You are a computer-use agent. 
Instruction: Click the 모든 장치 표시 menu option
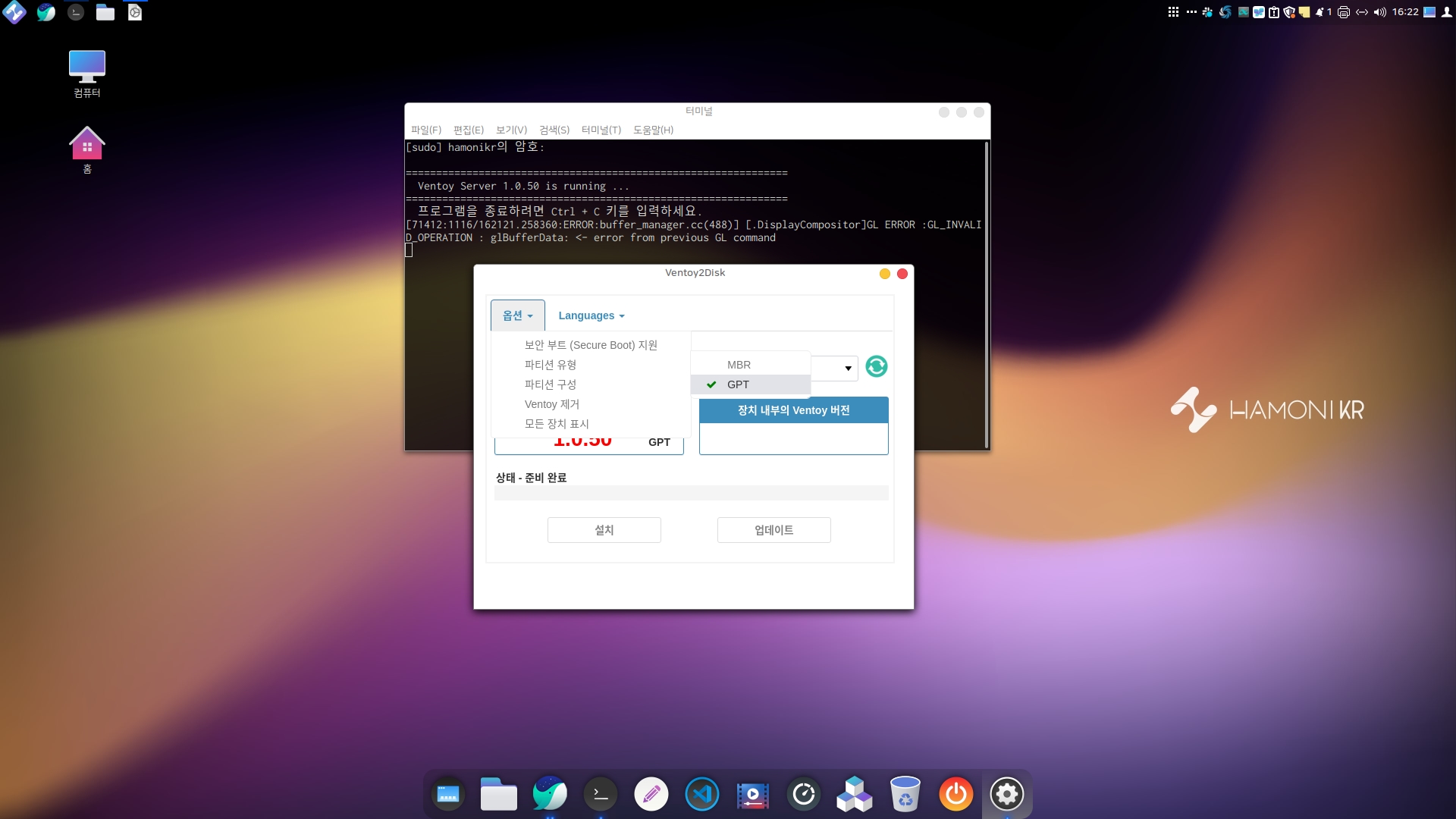[x=556, y=424]
